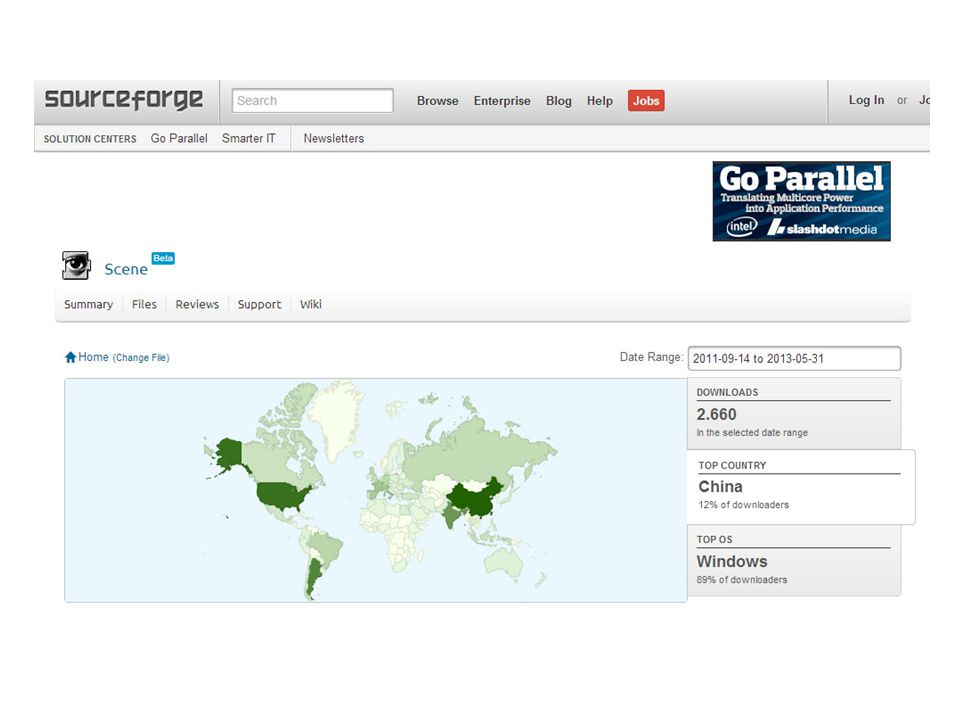Open the Scene project eye icon
Screen dimensions: 960x720
click(x=76, y=266)
